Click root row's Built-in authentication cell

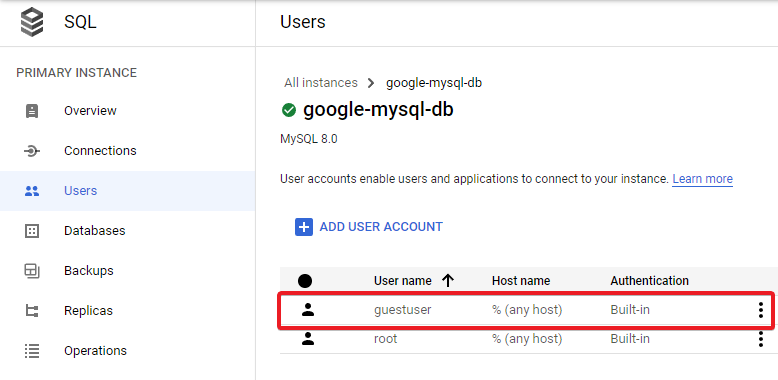(x=630, y=339)
